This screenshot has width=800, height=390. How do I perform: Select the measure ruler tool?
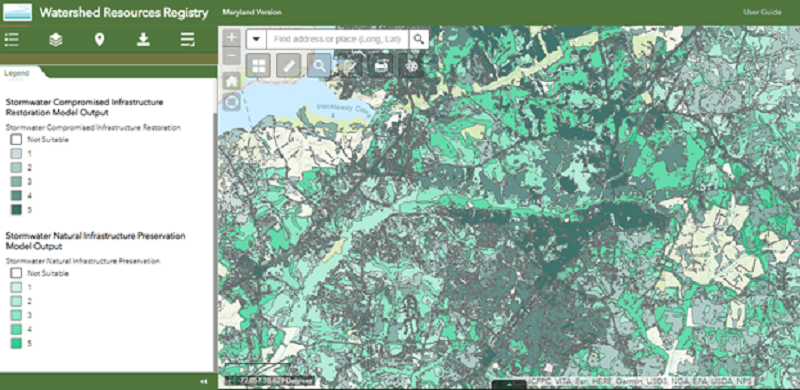(289, 65)
